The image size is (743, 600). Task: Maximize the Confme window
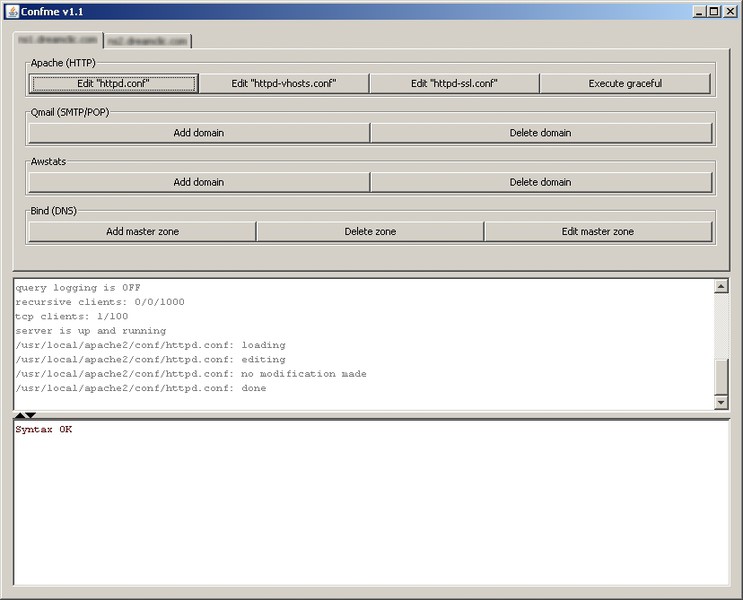pyautogui.click(x=714, y=11)
